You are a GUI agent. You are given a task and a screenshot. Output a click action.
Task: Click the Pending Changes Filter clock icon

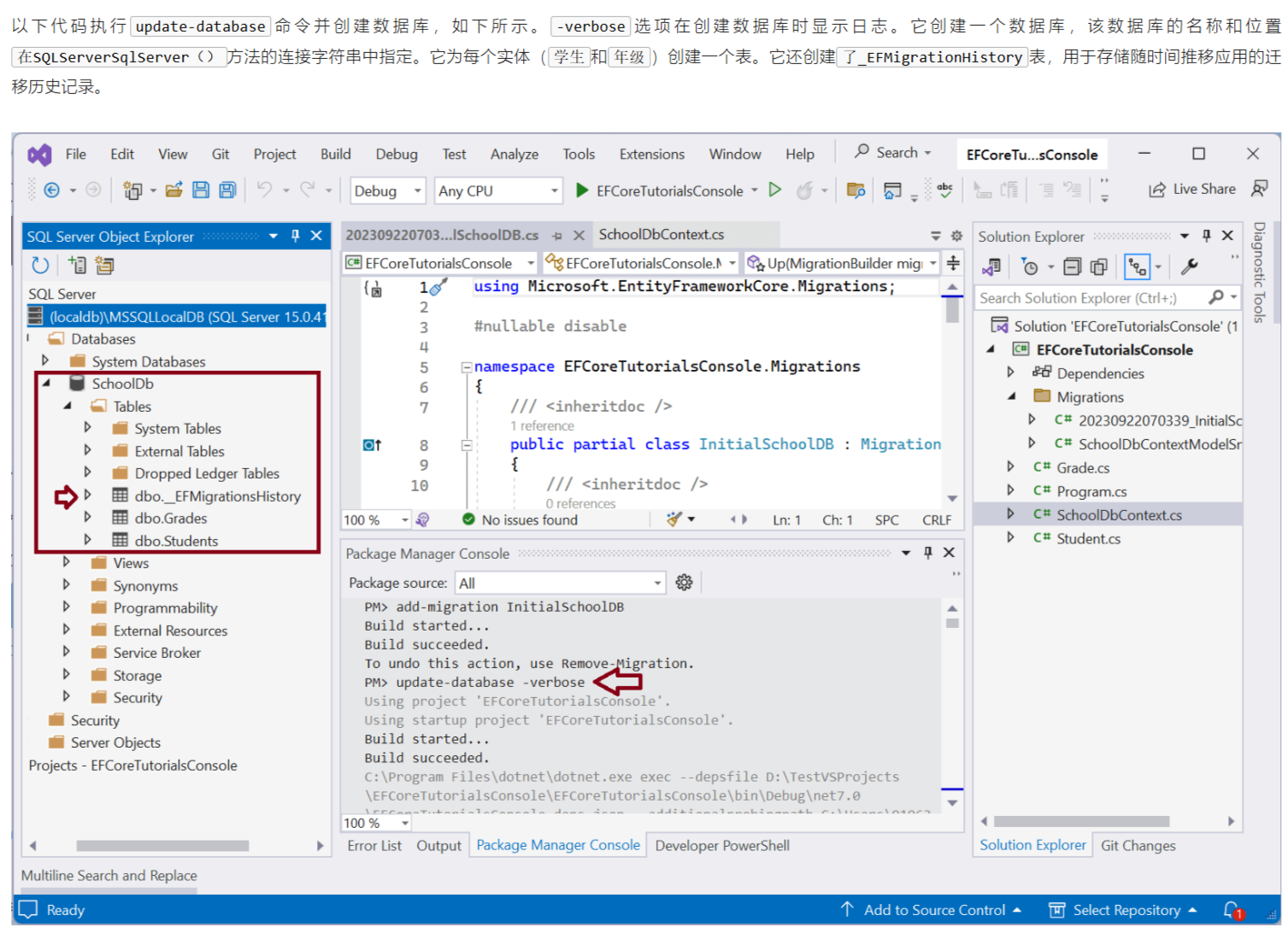(1030, 267)
